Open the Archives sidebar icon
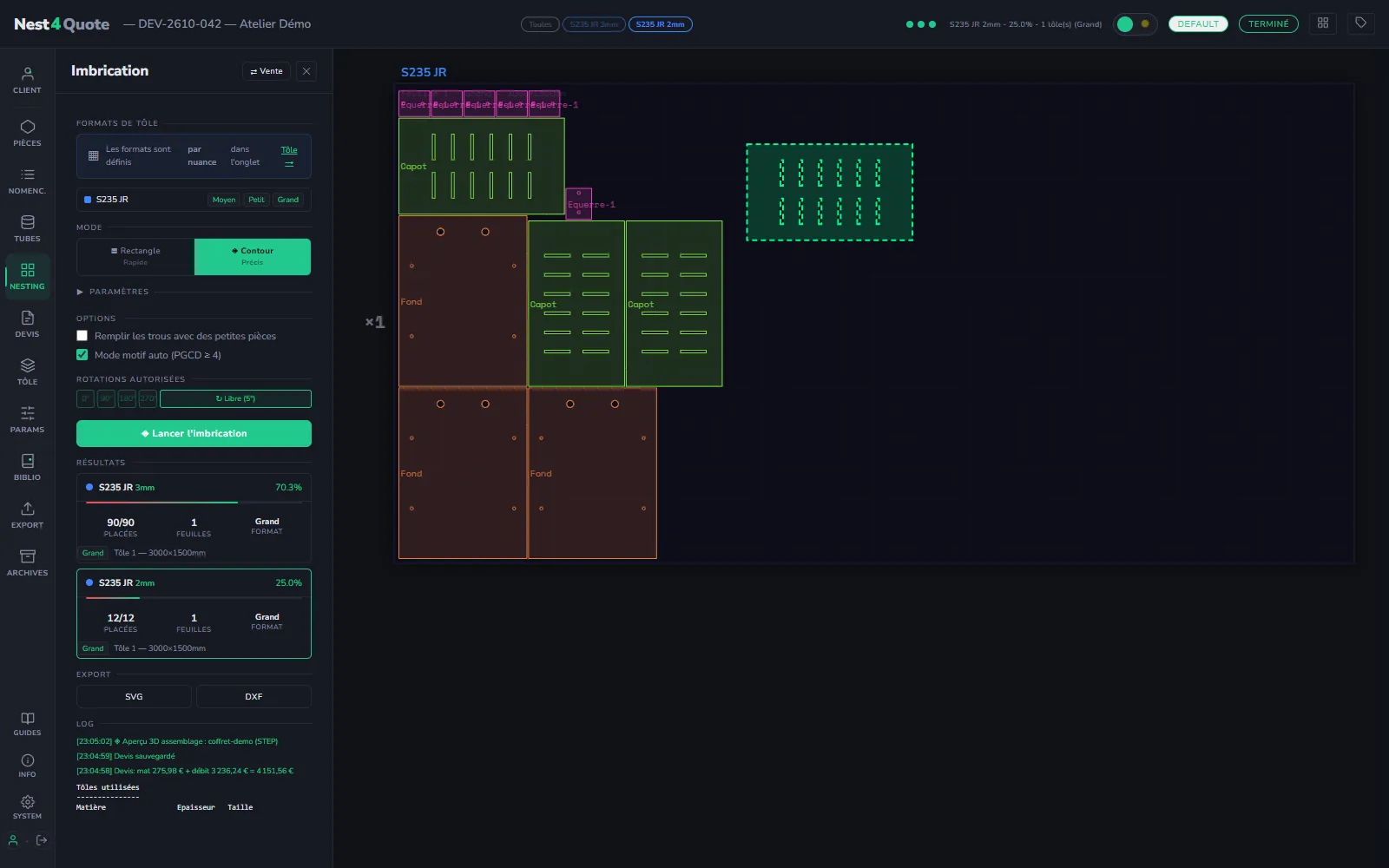This screenshot has height=868, width=1389. (x=27, y=562)
